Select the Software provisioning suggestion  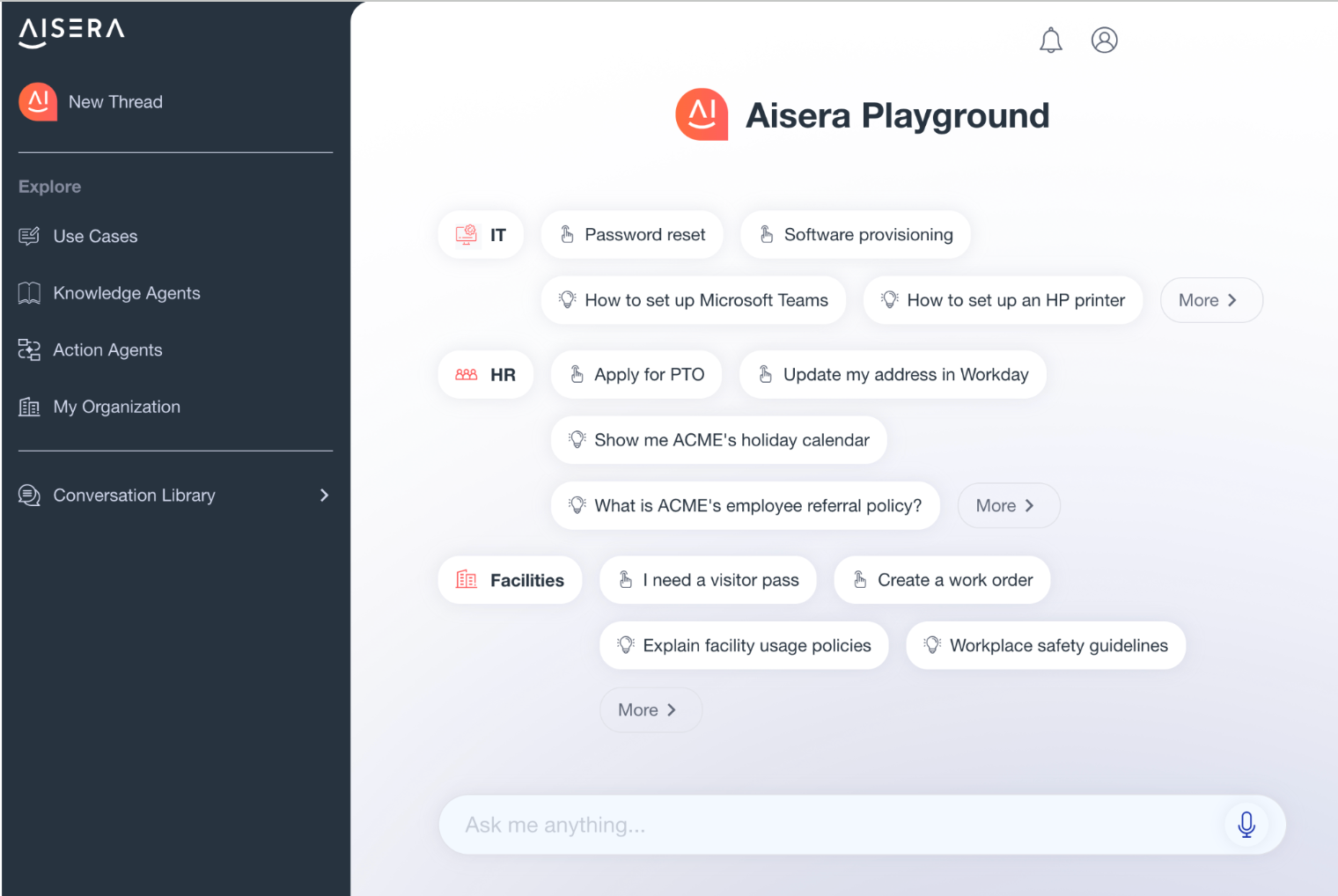pos(856,235)
